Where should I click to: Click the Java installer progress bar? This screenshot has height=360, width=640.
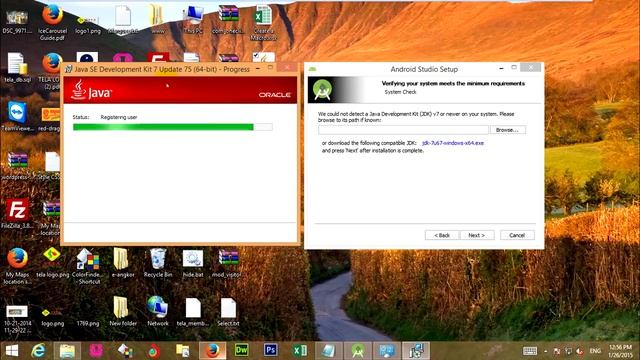click(x=173, y=127)
